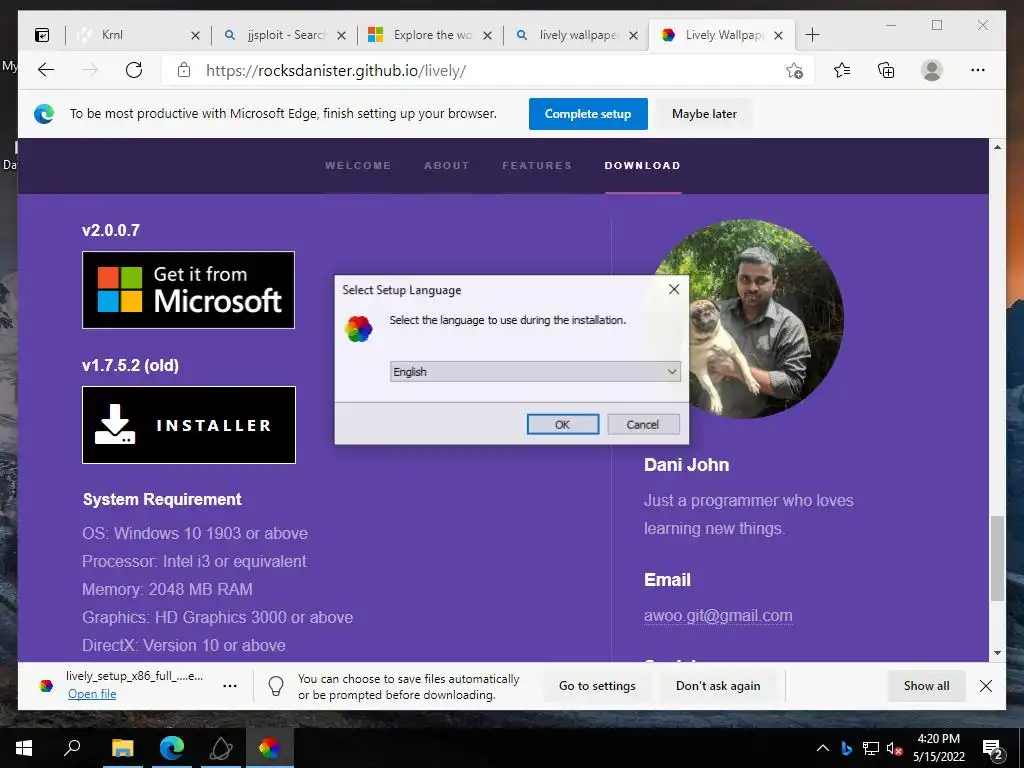Viewport: 1024px width, 768px height.
Task: View site information lock icon
Action: [184, 70]
